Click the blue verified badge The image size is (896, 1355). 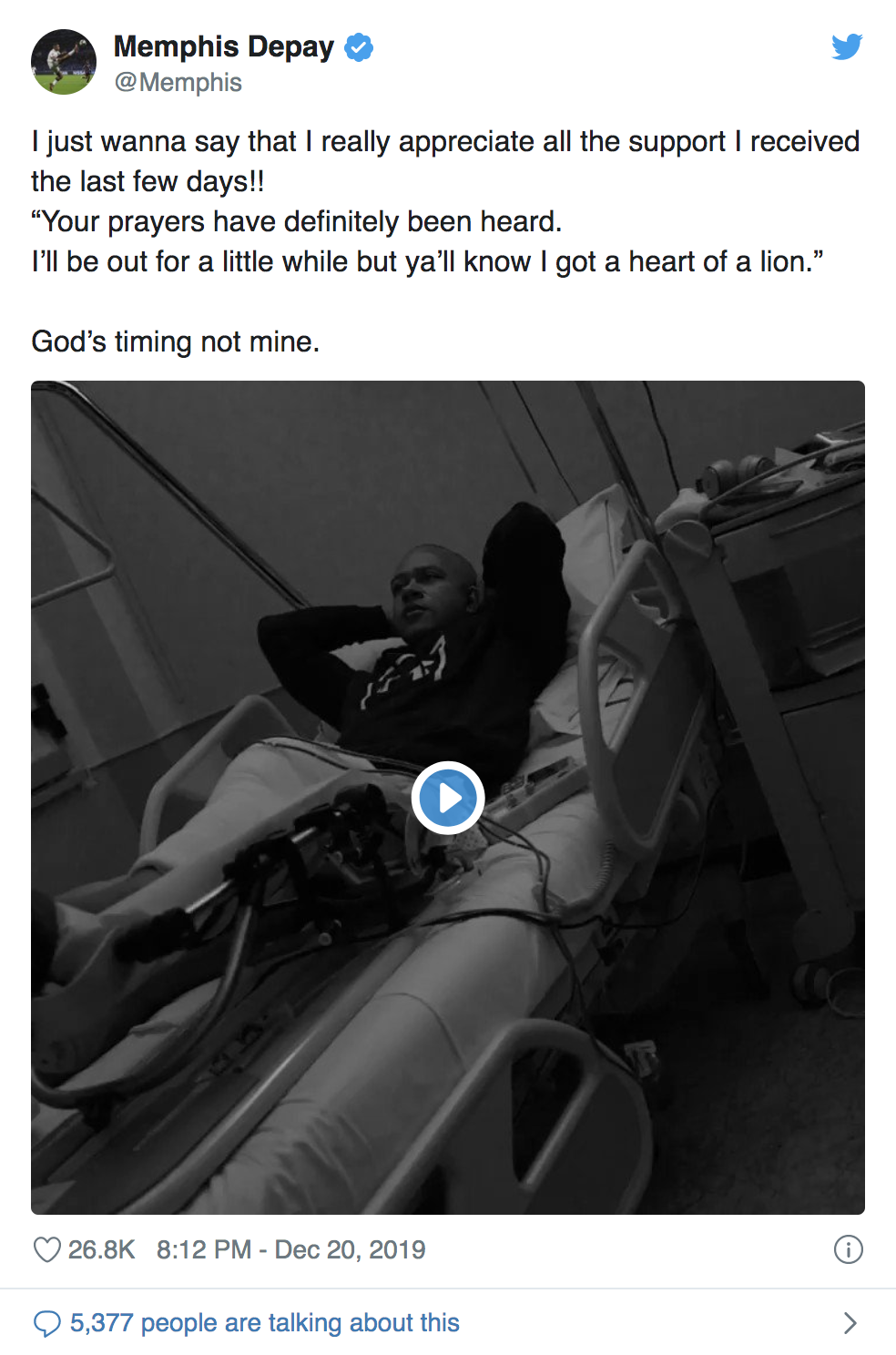359,47
